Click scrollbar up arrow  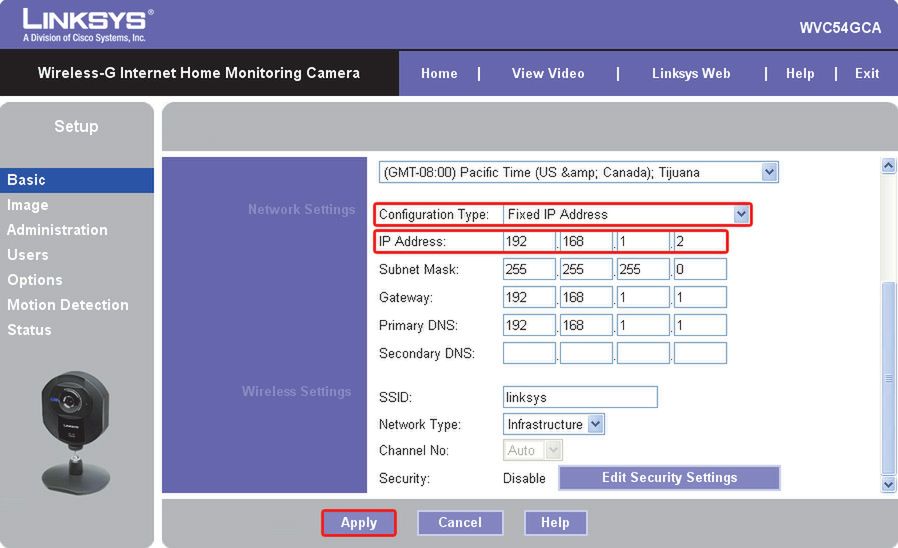click(888, 165)
